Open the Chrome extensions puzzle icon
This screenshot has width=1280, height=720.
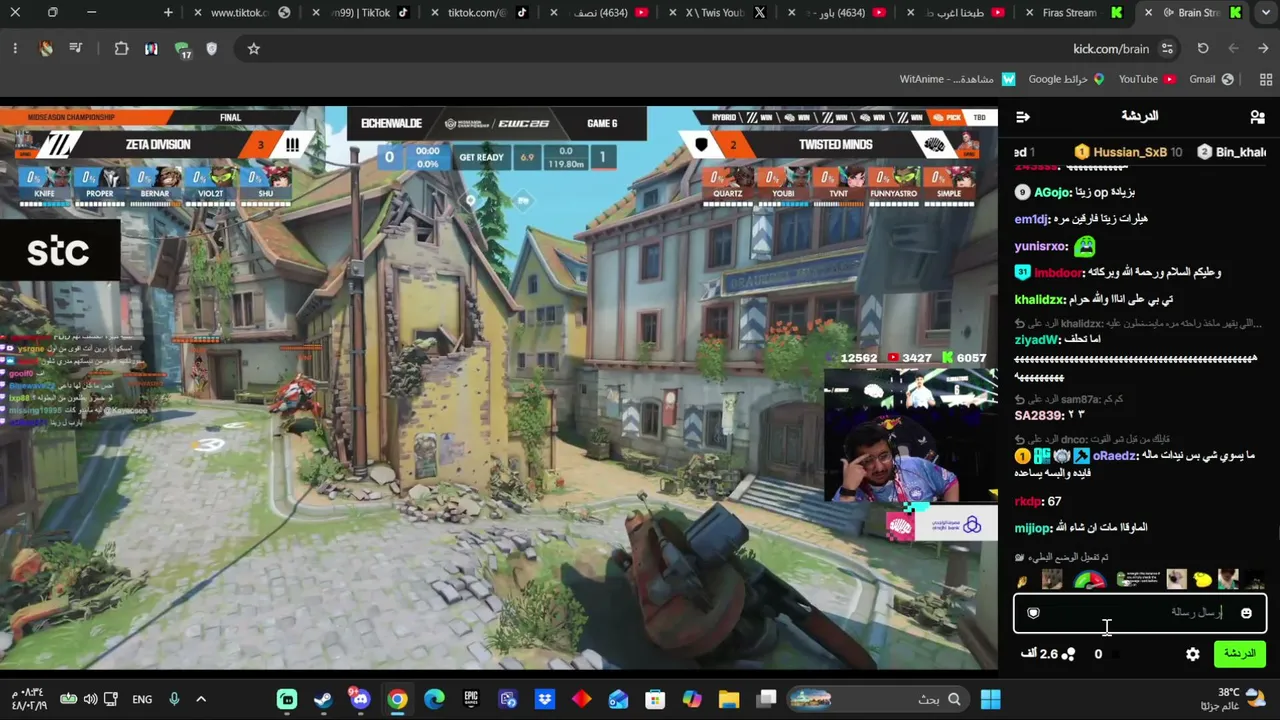pyautogui.click(x=122, y=48)
